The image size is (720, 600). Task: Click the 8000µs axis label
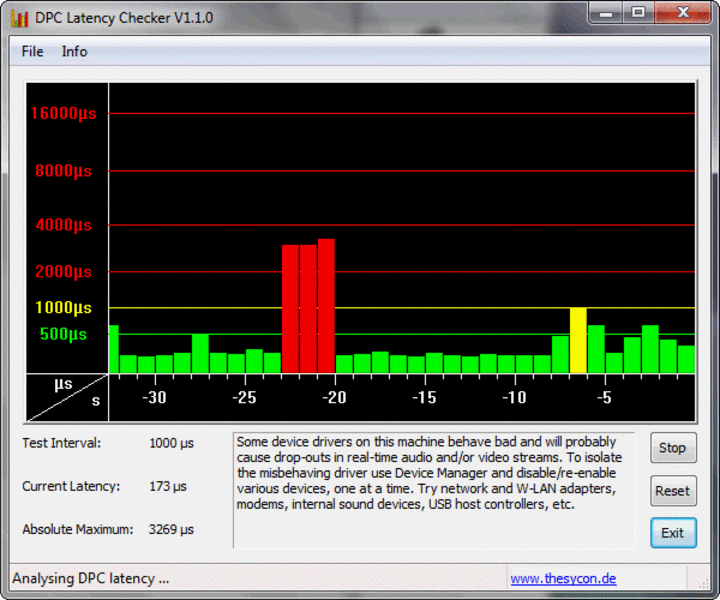pos(63,171)
